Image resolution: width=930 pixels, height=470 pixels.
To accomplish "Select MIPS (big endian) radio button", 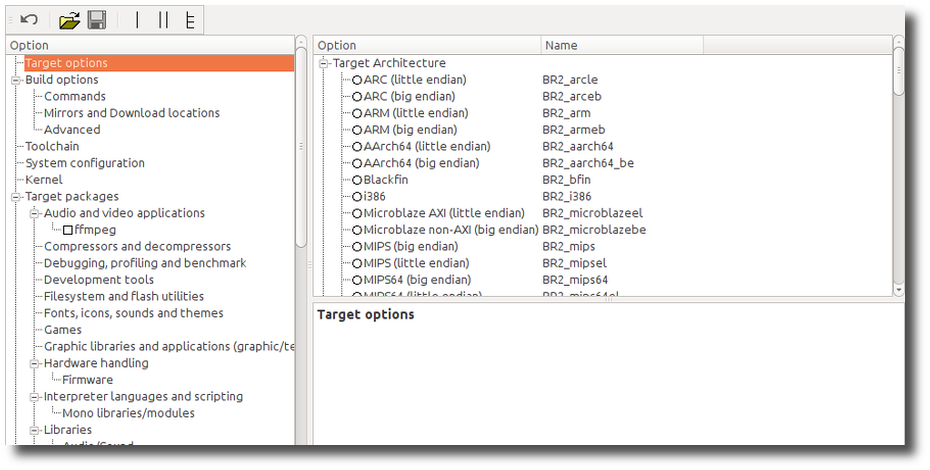I will click(x=357, y=247).
